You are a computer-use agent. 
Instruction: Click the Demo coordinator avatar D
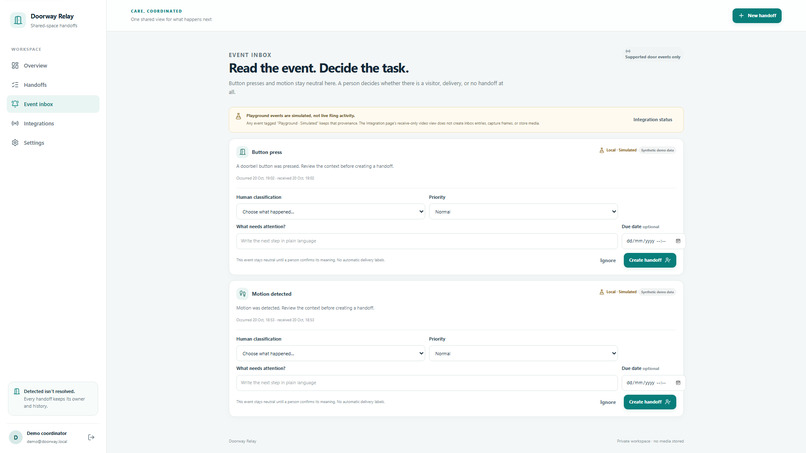(15, 438)
